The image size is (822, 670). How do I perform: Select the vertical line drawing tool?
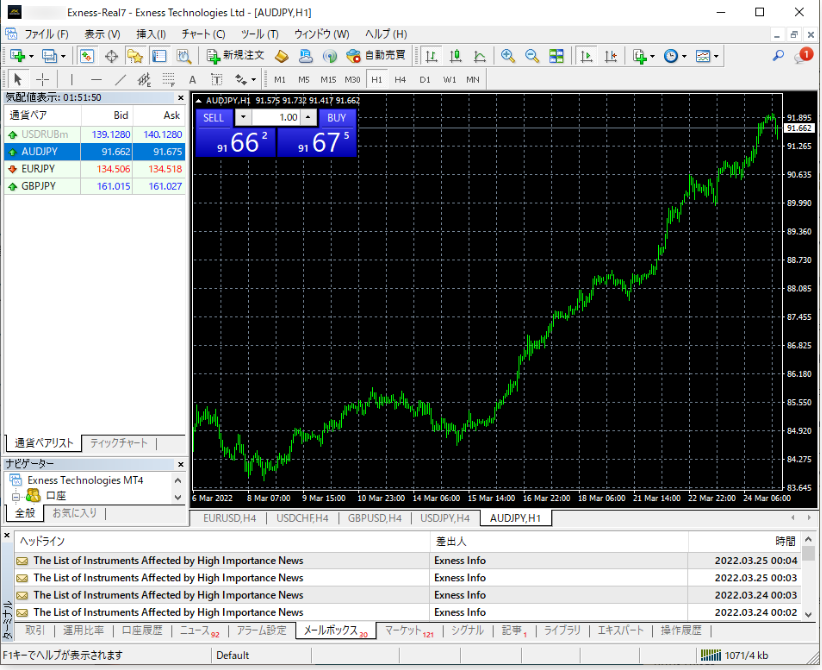[x=71, y=80]
